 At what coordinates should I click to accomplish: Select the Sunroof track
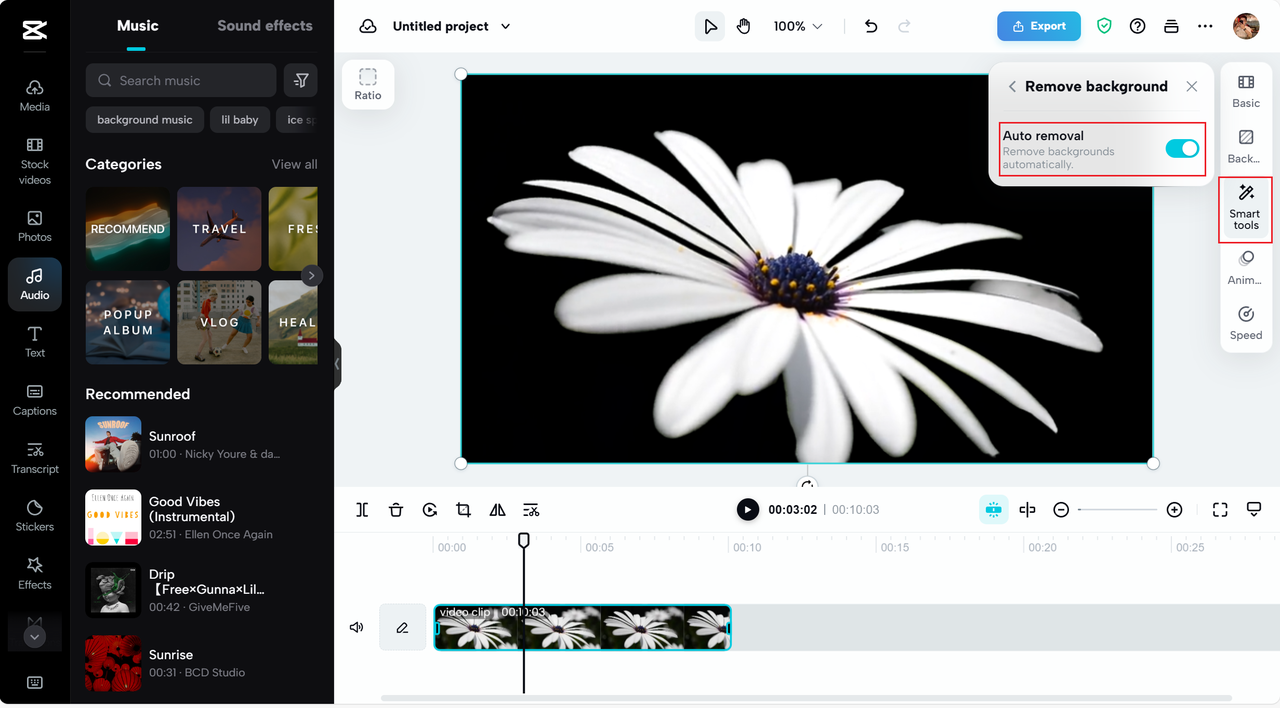click(x=201, y=444)
